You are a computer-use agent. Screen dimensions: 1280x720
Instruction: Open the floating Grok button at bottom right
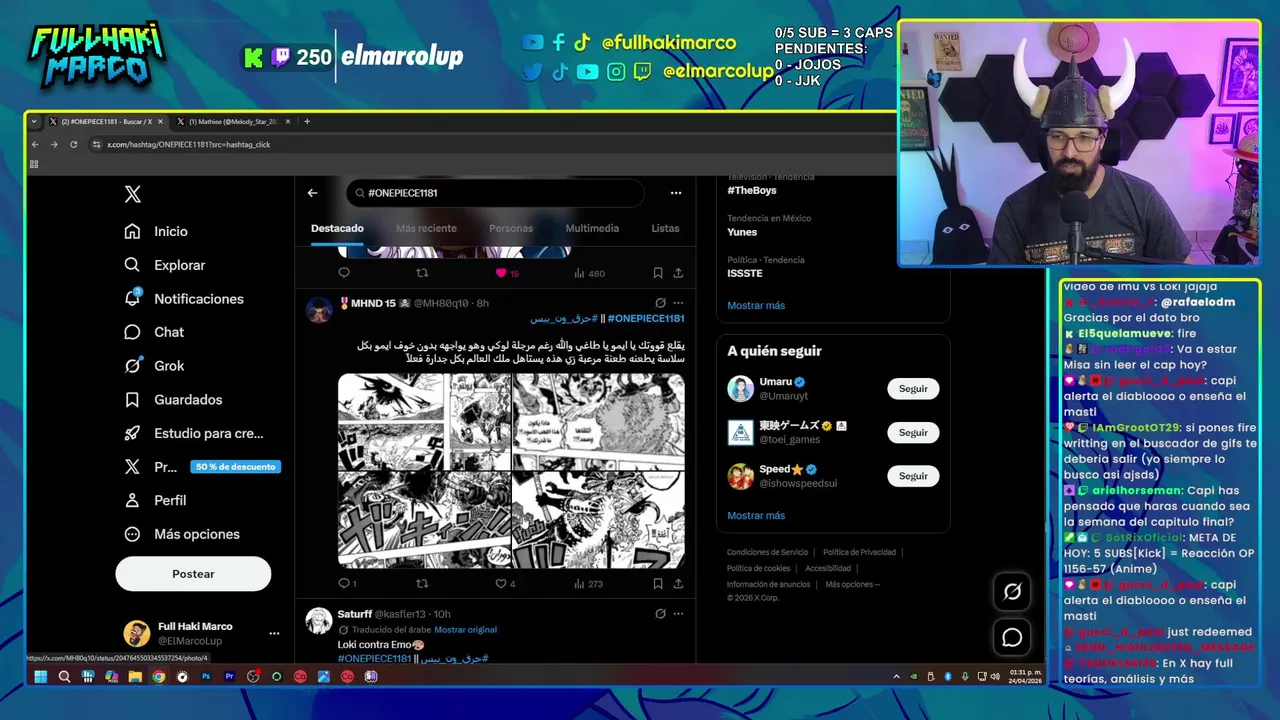pos(1012,592)
